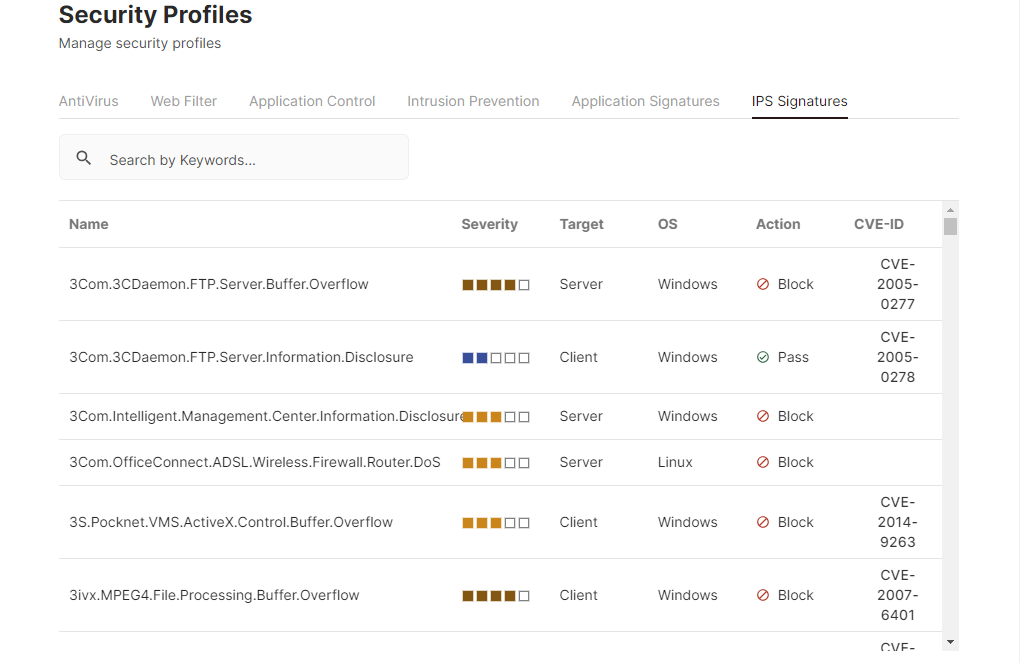Image resolution: width=1020 pixels, height=663 pixels.
Task: Click the severity squares on the Buffer Overflow row
Action: click(x=496, y=284)
